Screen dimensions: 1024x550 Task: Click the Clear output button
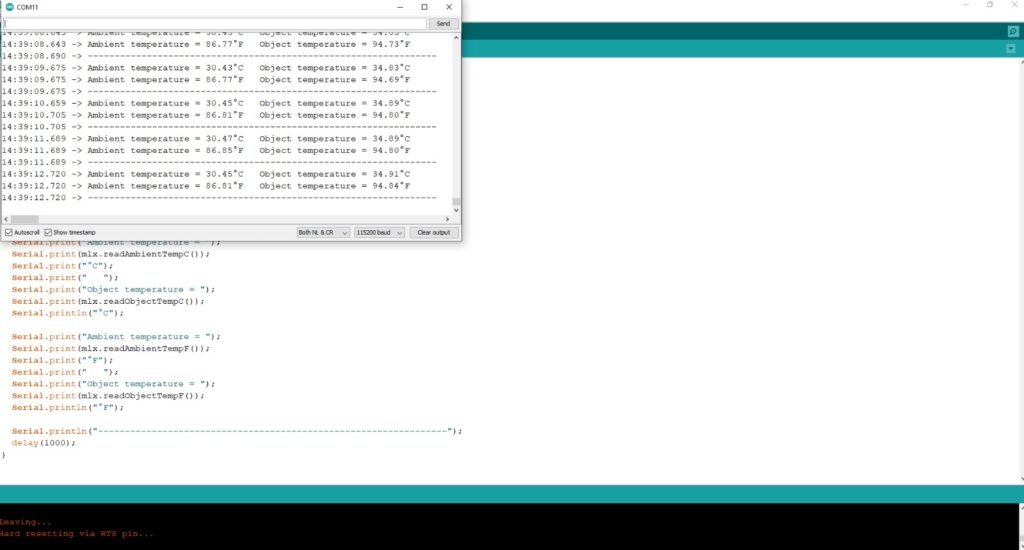click(x=433, y=232)
